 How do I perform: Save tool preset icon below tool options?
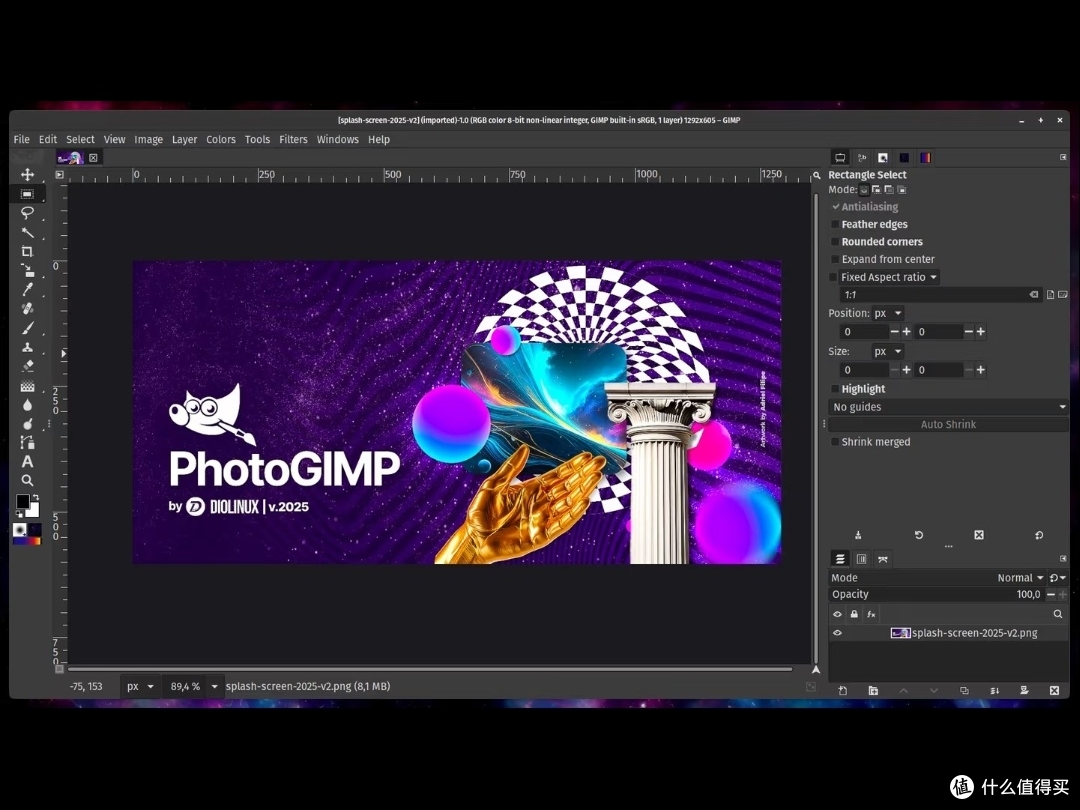858,535
